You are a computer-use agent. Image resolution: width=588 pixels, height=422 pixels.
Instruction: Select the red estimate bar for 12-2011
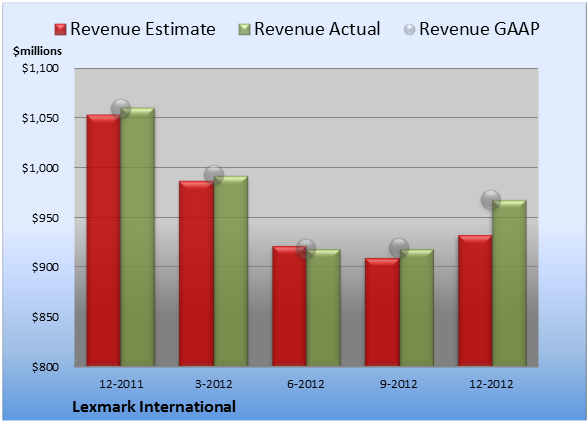(104, 240)
